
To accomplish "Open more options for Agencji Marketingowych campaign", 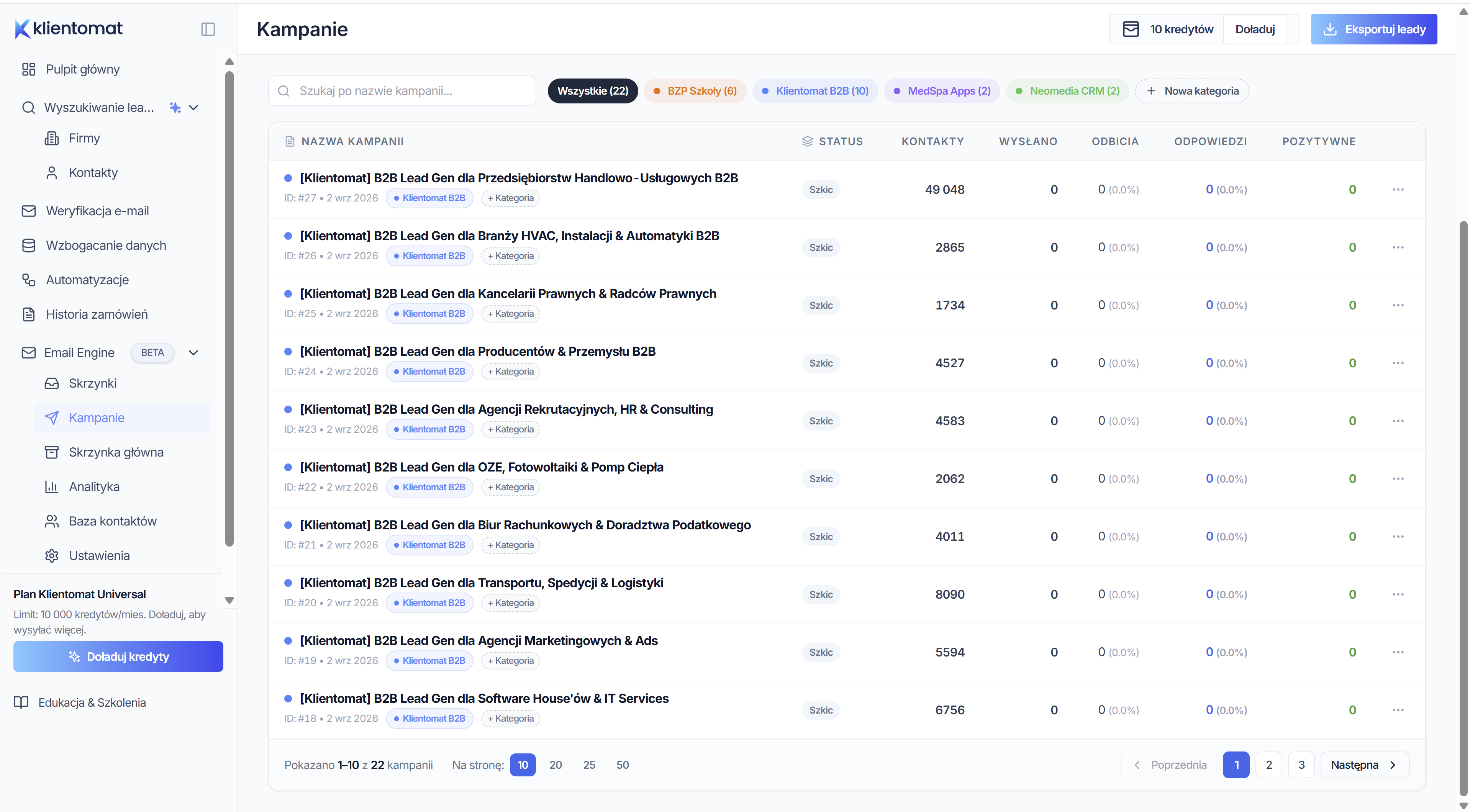I will click(1398, 652).
